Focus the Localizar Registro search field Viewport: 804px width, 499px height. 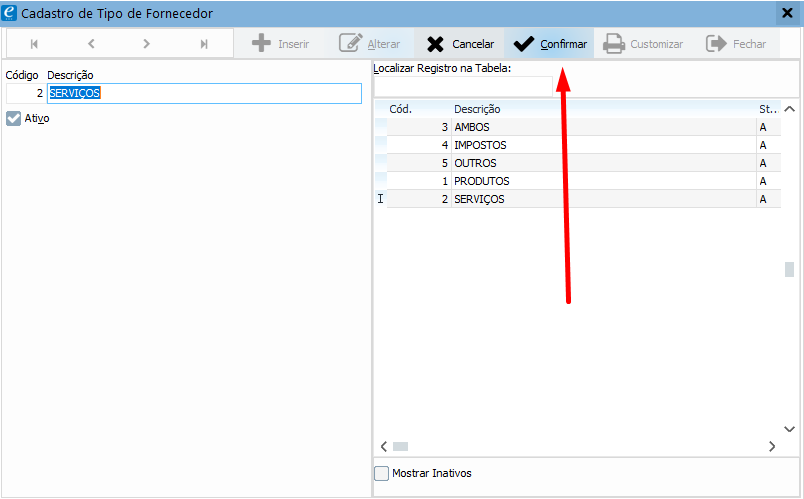[462, 86]
